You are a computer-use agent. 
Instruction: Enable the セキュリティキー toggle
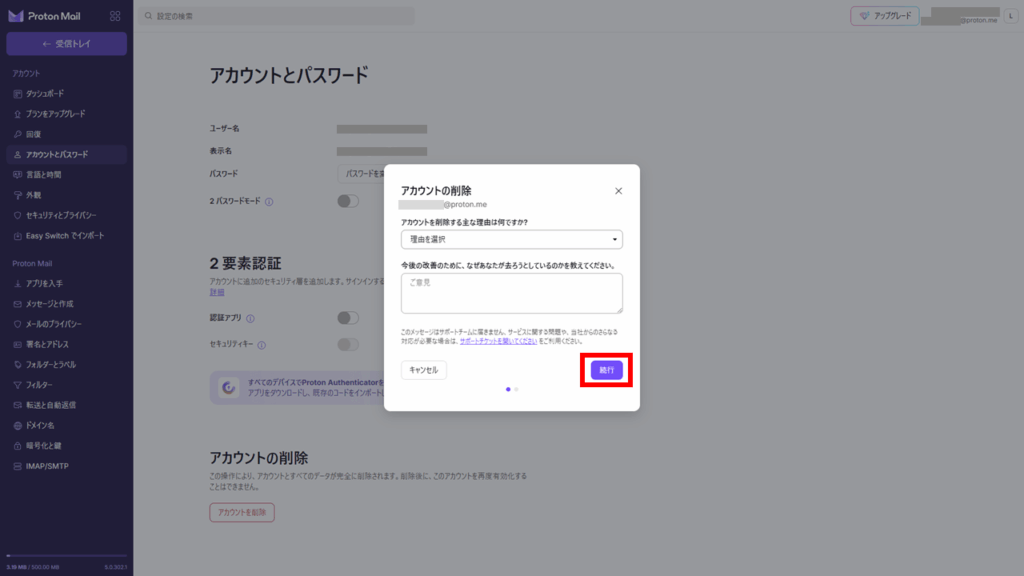click(x=347, y=345)
